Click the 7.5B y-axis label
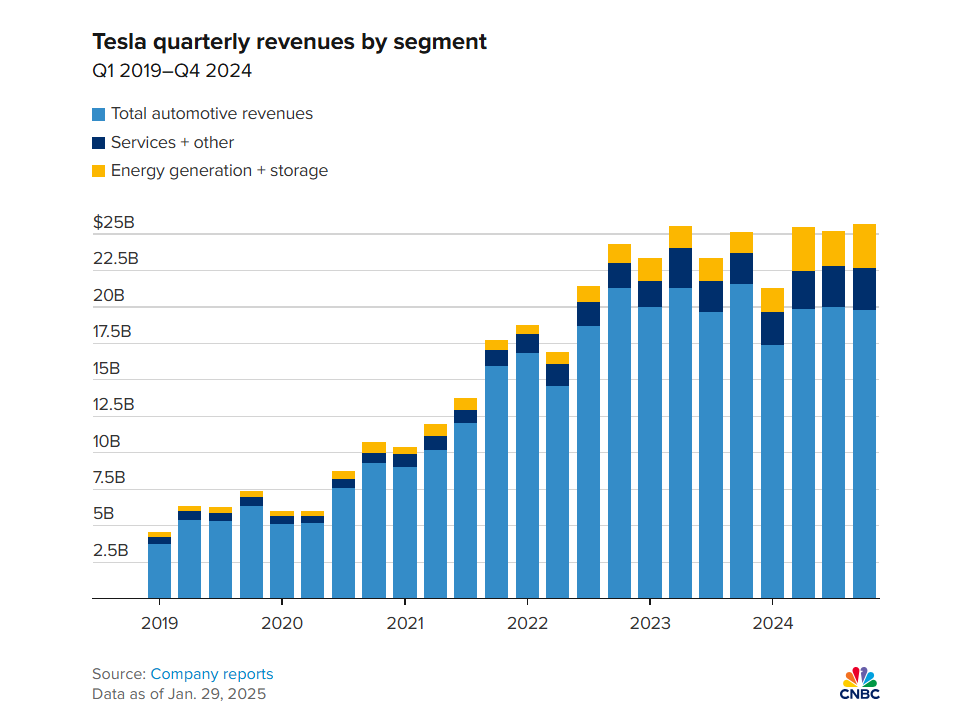This screenshot has width=967, height=717. pos(109,478)
